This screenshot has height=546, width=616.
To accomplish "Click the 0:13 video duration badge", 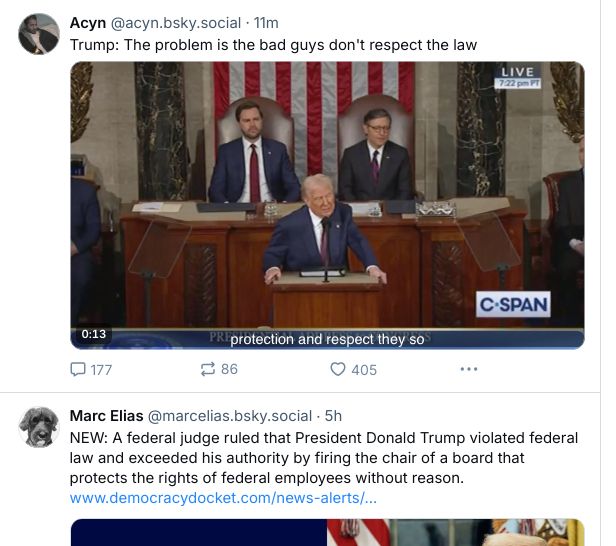I will (94, 334).
